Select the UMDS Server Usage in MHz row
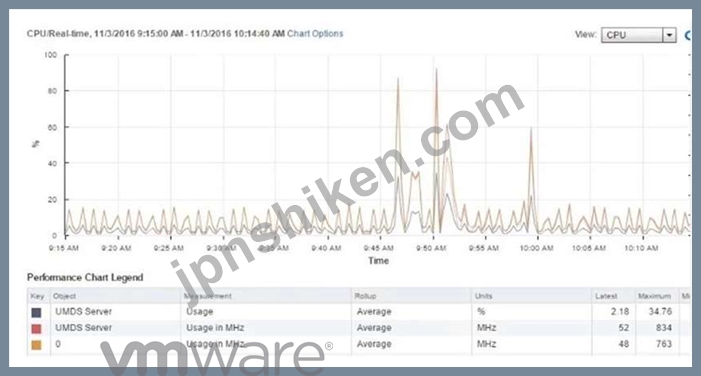 (x=359, y=328)
